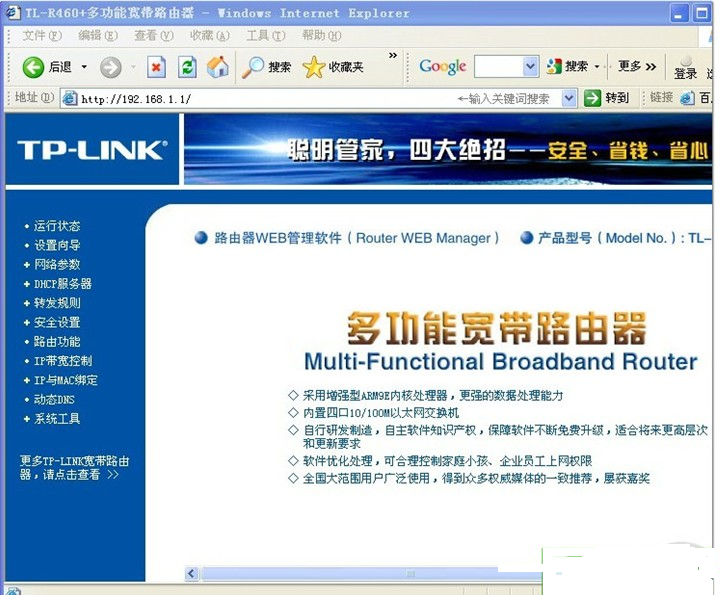Click the Google toolbar search icon button
This screenshot has height=595, width=720.
point(556,67)
